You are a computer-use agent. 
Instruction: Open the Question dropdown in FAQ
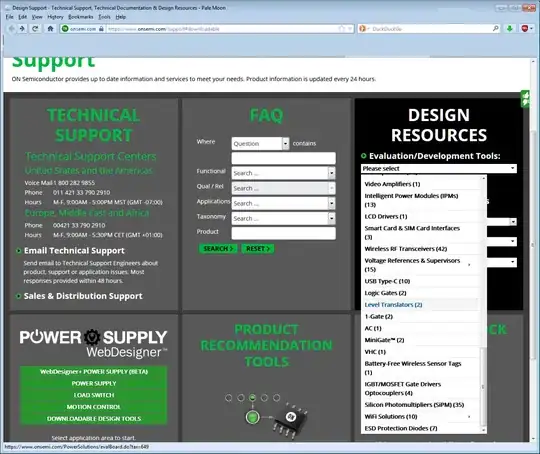coord(260,144)
